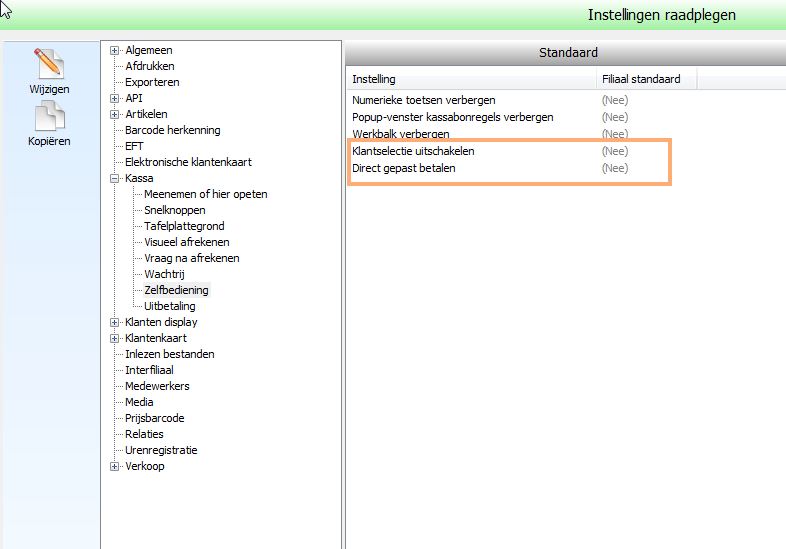Open Elektronische klantenkaart settings
This screenshot has width=786, height=549.
[x=188, y=162]
